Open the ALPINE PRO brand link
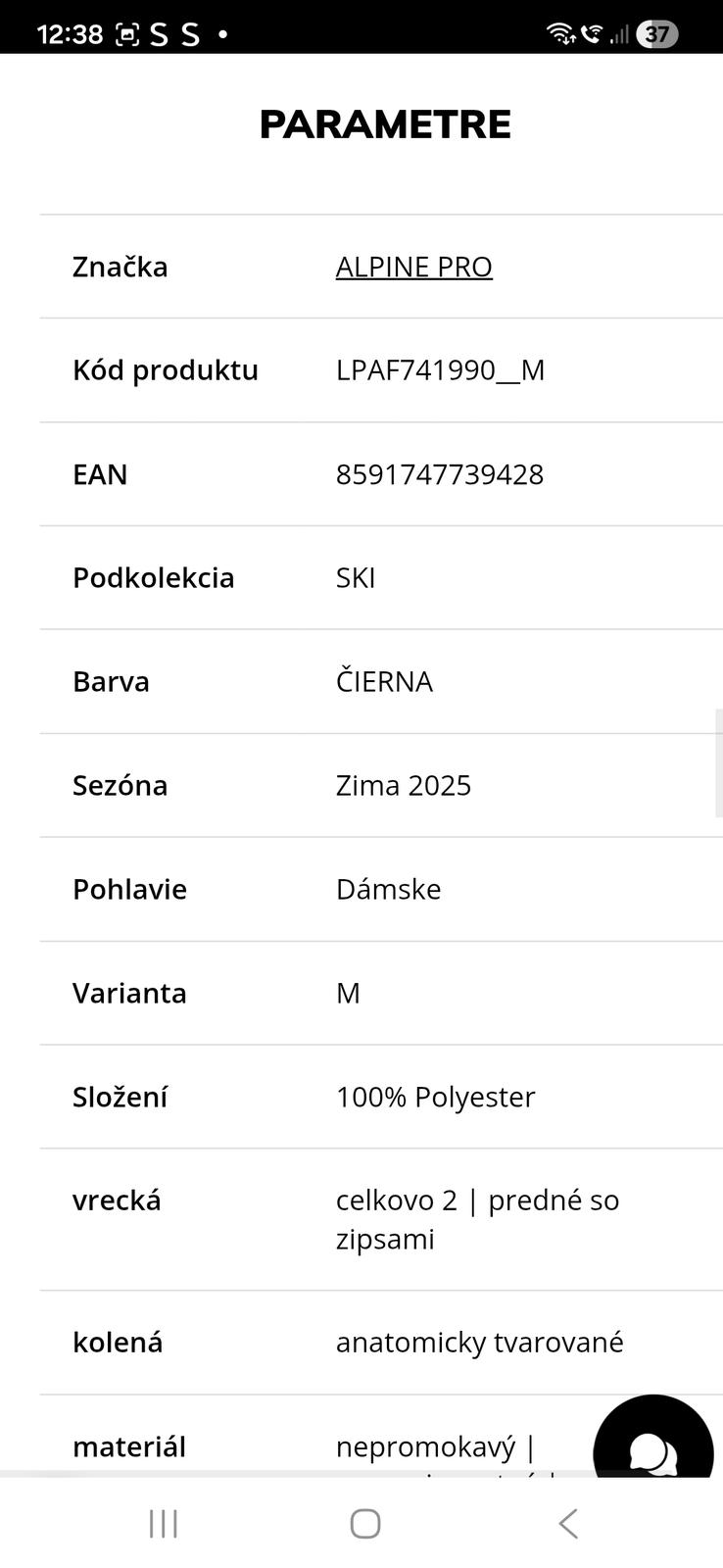This screenshot has width=723, height=1568. pyautogui.click(x=413, y=267)
